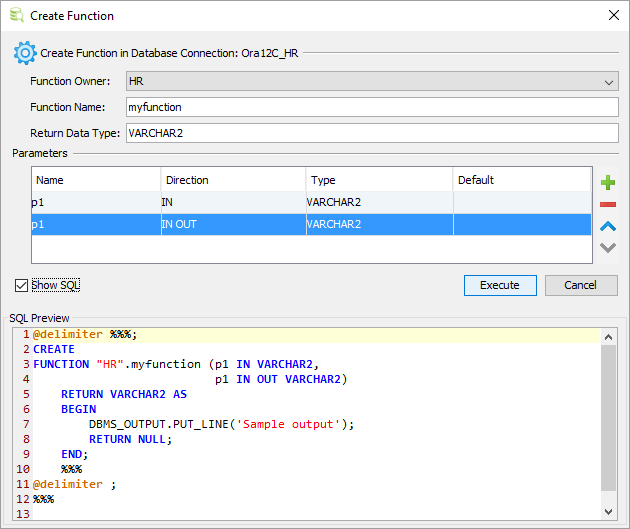Click the second @delimiter line
Screen dimensions: 630x529
74,484
